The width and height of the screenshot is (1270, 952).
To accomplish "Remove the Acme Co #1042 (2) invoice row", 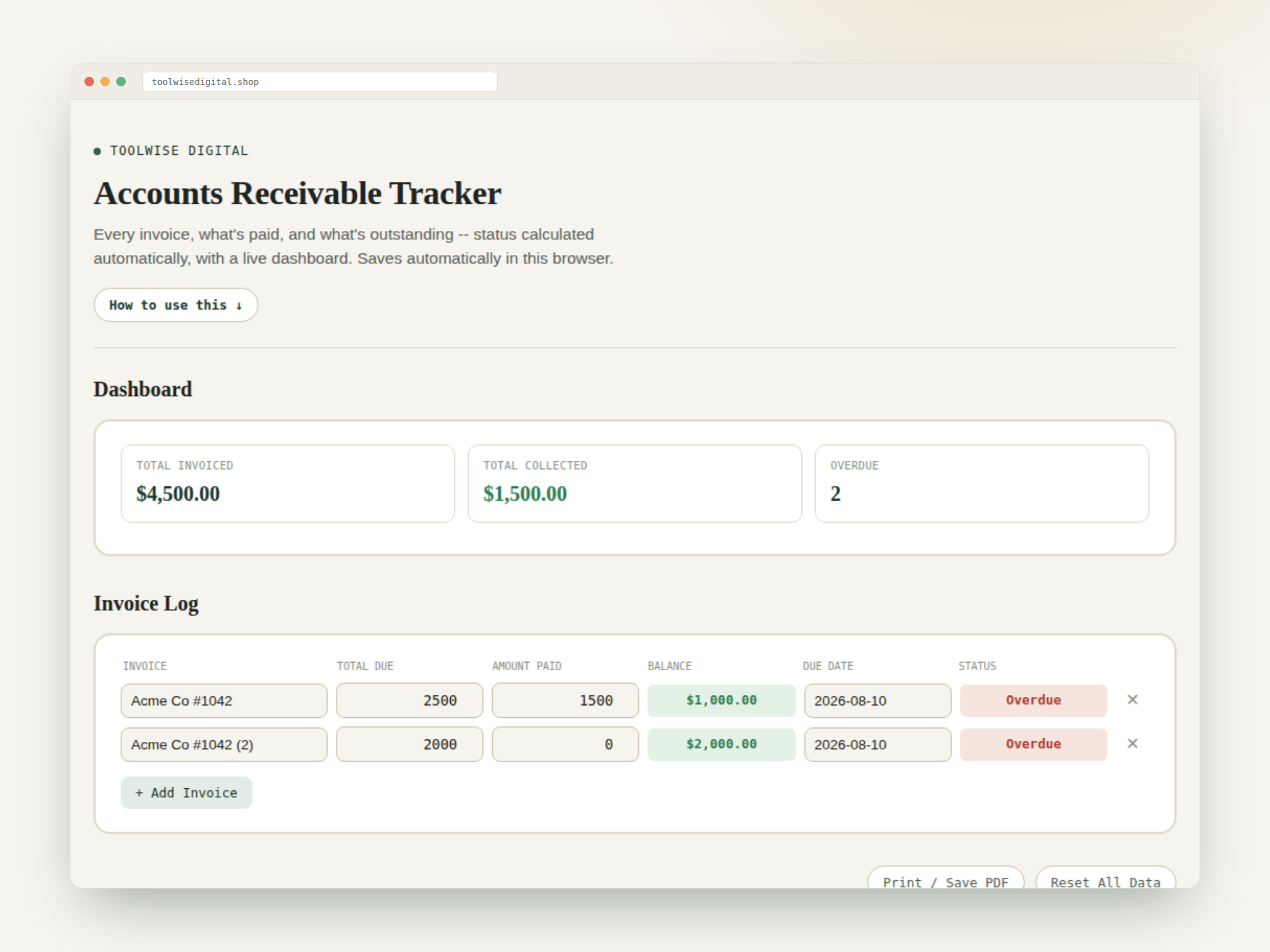I will [x=1132, y=743].
